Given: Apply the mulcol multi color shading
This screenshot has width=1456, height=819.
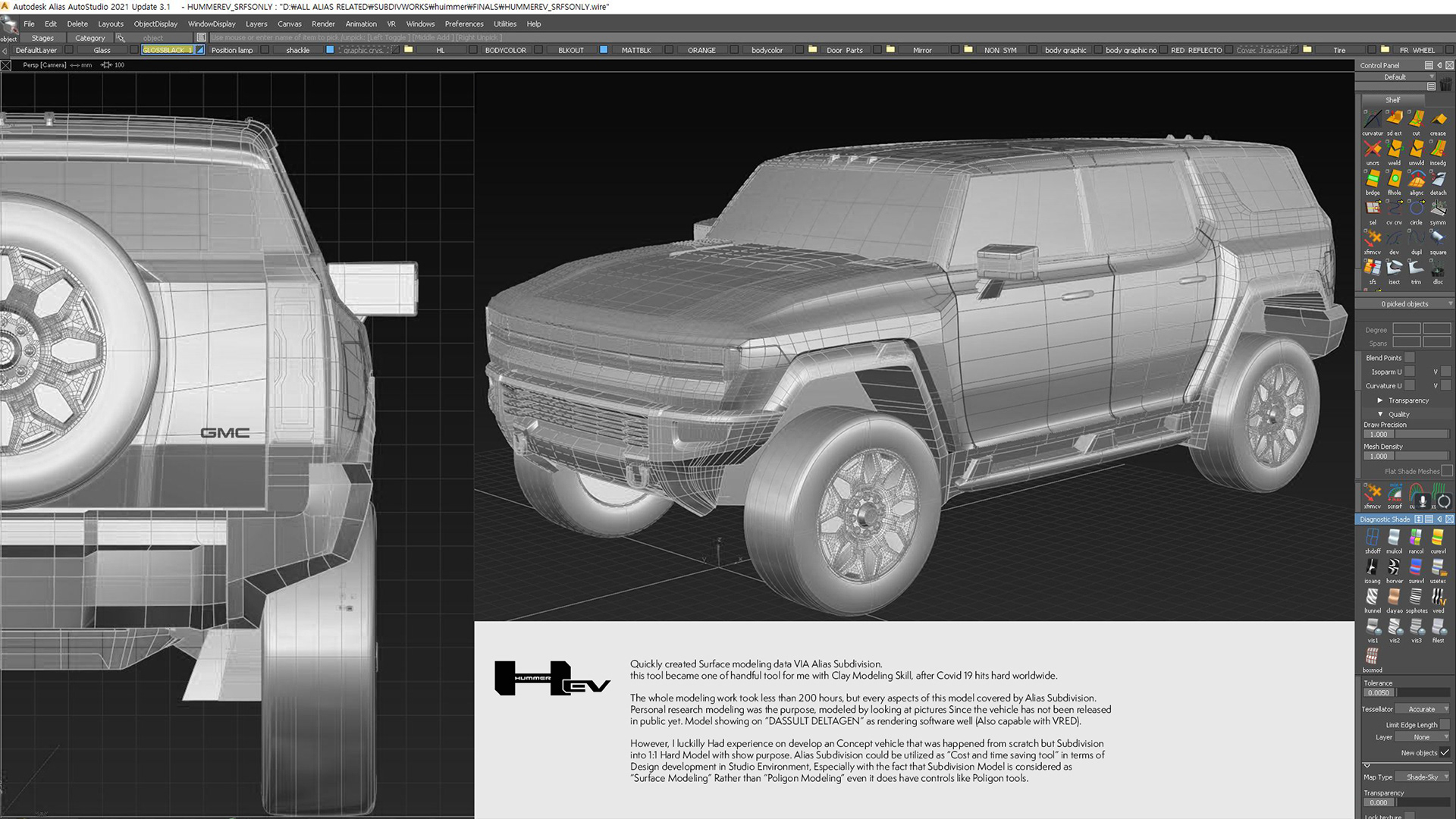Looking at the screenshot, I should click(x=1395, y=538).
